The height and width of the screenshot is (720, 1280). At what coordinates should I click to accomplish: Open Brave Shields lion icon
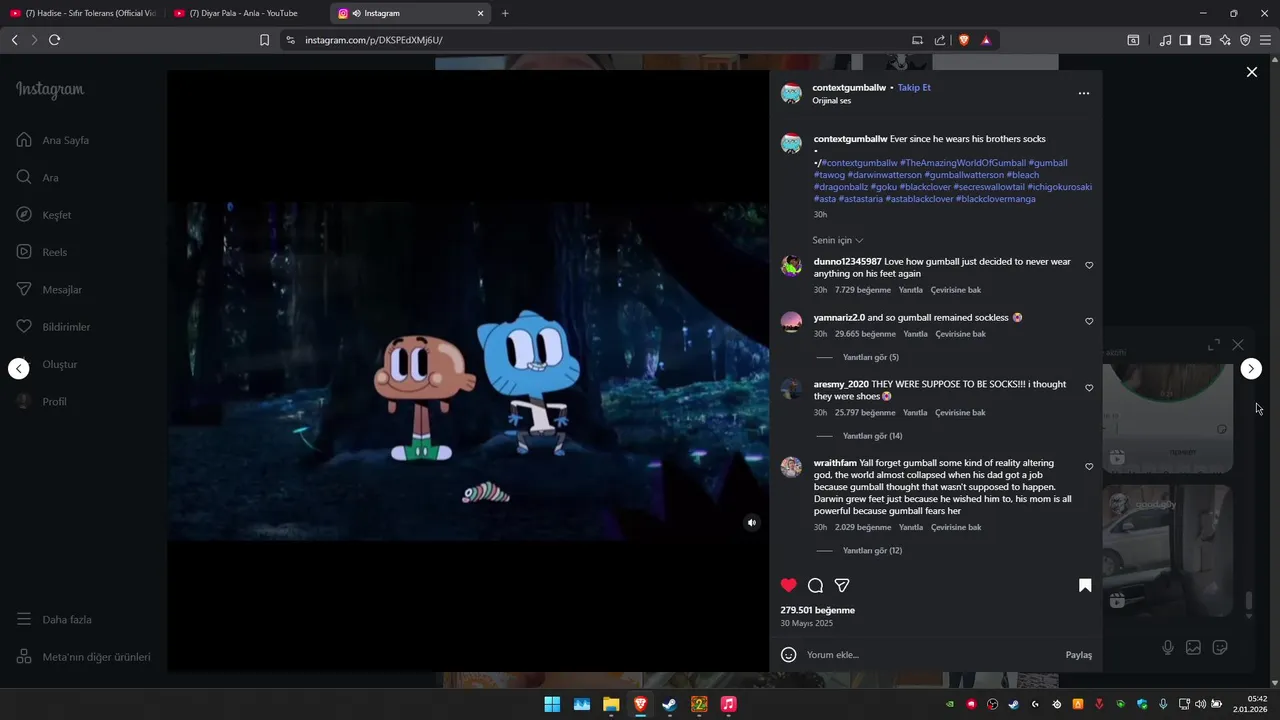pyautogui.click(x=964, y=40)
